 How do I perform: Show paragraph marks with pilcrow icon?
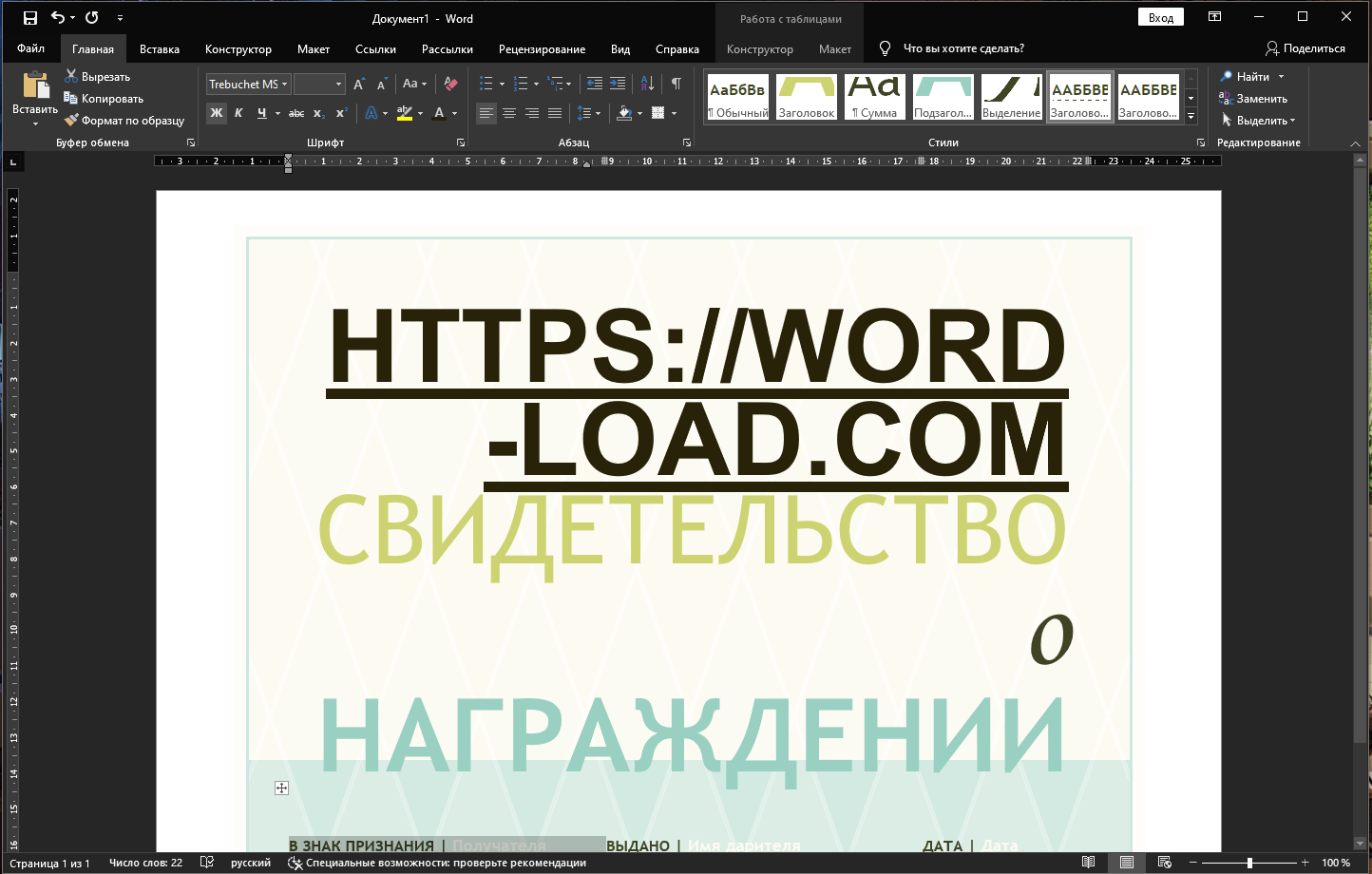coord(676,84)
